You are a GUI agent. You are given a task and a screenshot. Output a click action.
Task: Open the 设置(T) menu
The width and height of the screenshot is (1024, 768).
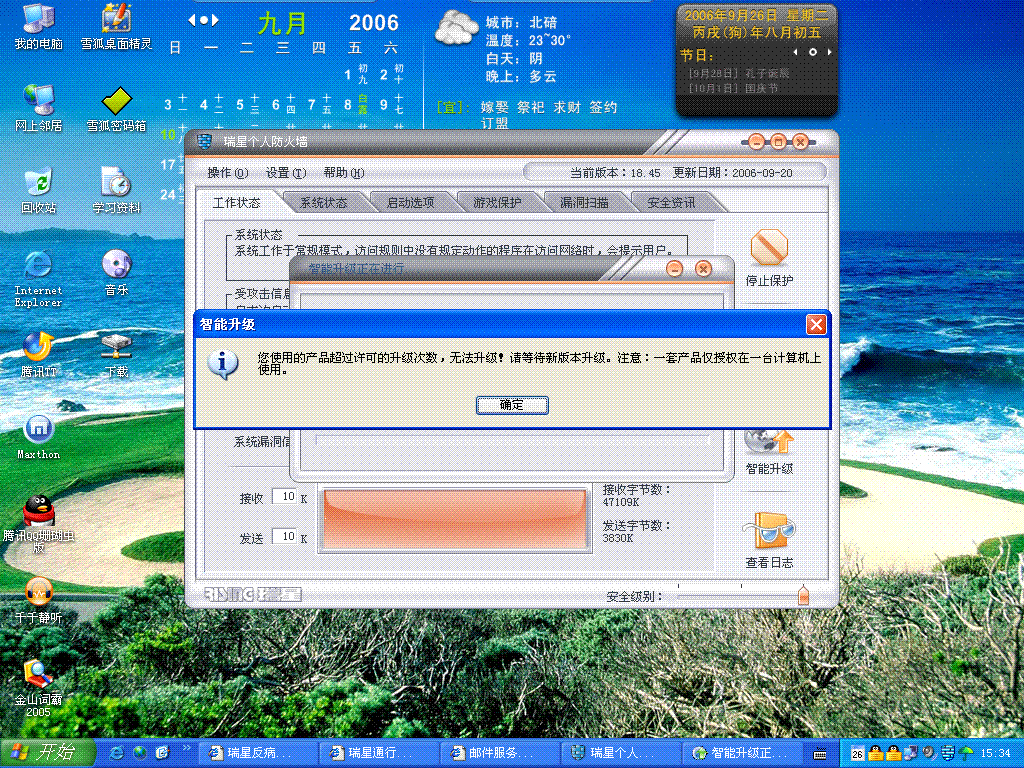pyautogui.click(x=285, y=172)
